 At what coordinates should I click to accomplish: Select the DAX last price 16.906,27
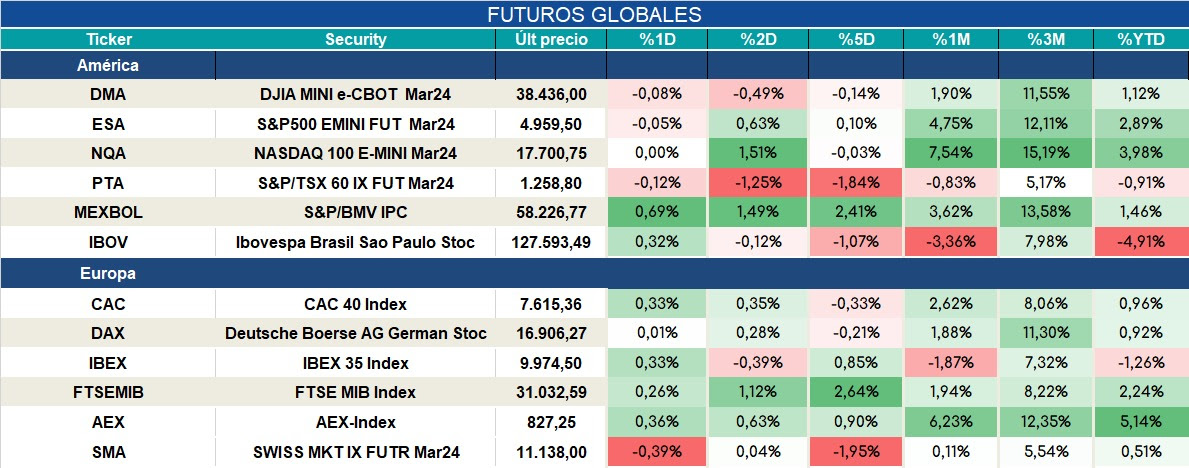pyautogui.click(x=551, y=334)
